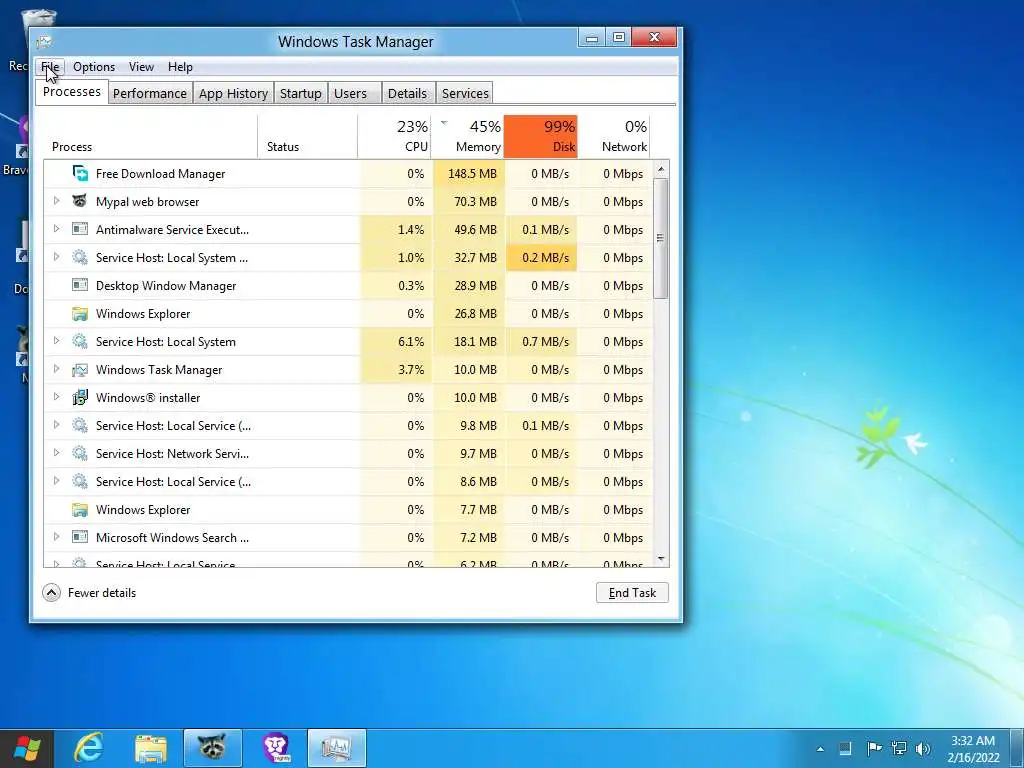This screenshot has width=1024, height=768.
Task: Sort by the CPU column header
Action: [395, 136]
